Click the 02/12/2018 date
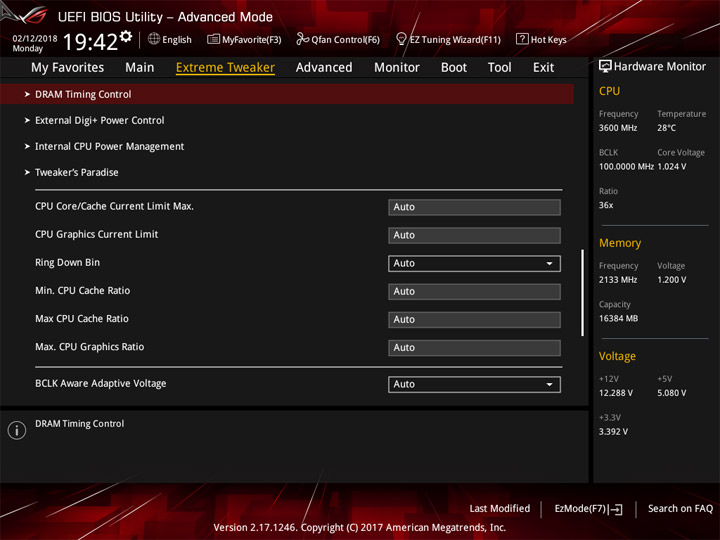Image resolution: width=720 pixels, height=540 pixels. [35, 39]
